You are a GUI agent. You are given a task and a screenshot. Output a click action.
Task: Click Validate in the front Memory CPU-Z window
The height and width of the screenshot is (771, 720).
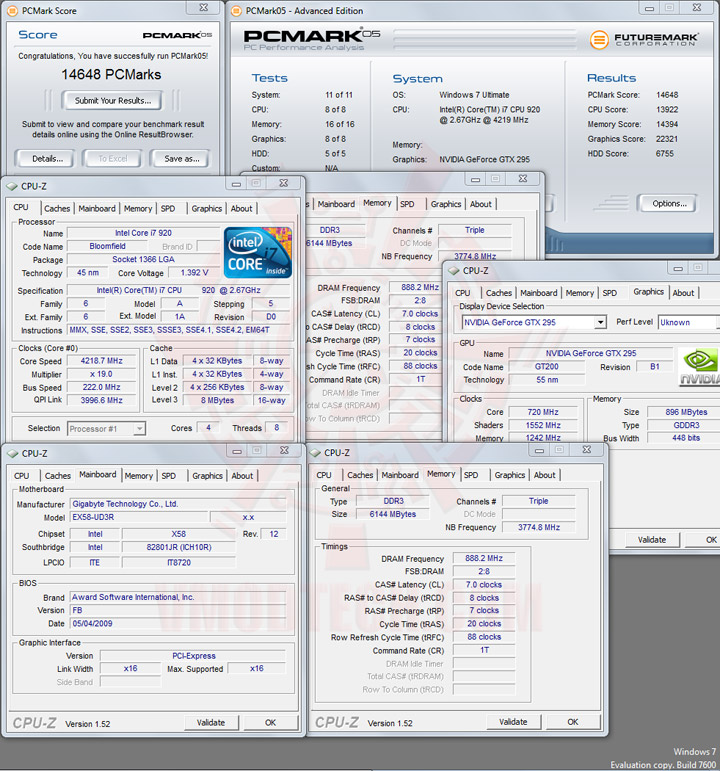pos(513,722)
